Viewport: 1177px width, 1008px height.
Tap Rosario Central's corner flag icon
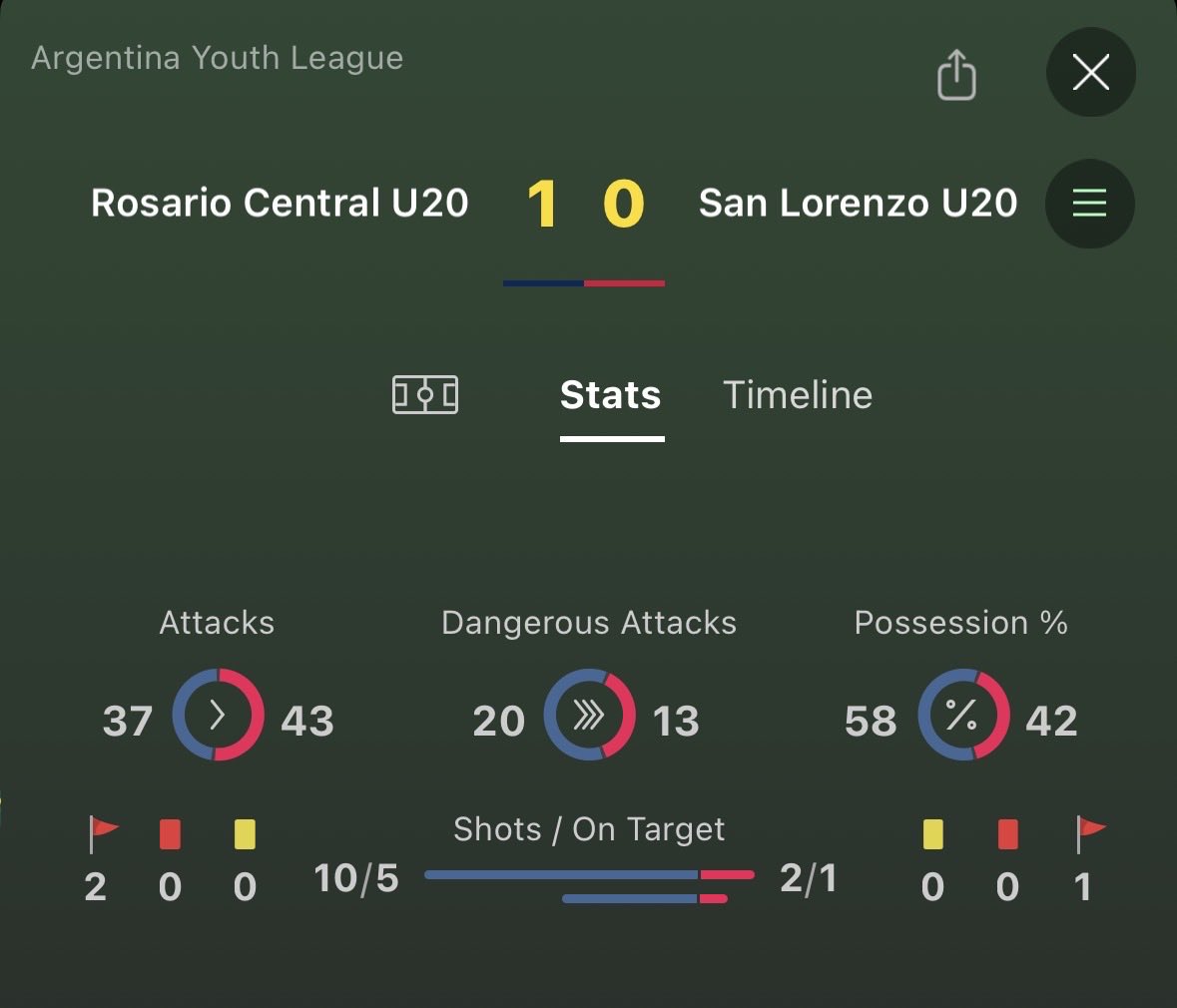point(103,833)
